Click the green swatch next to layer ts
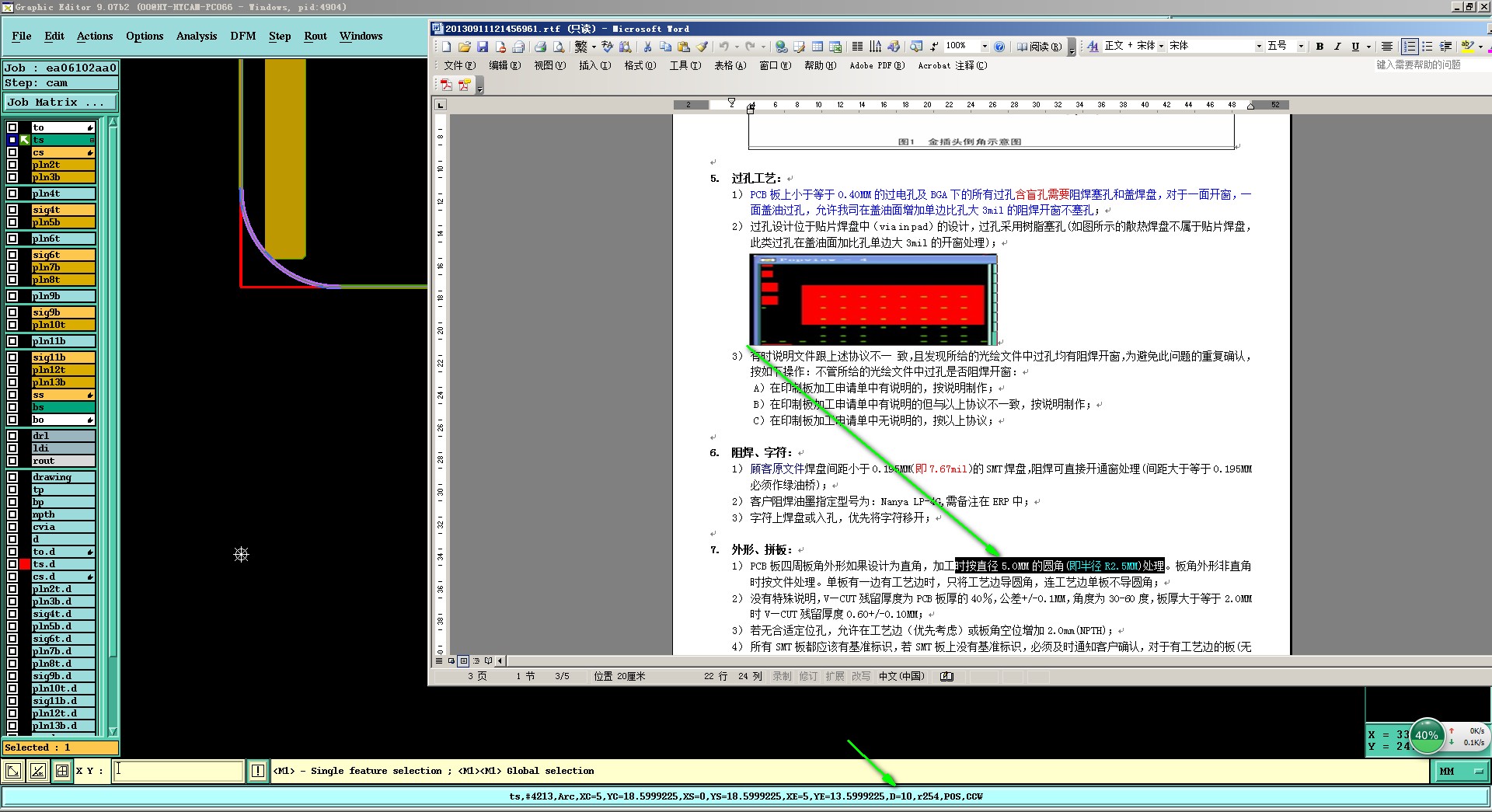 (x=25, y=140)
